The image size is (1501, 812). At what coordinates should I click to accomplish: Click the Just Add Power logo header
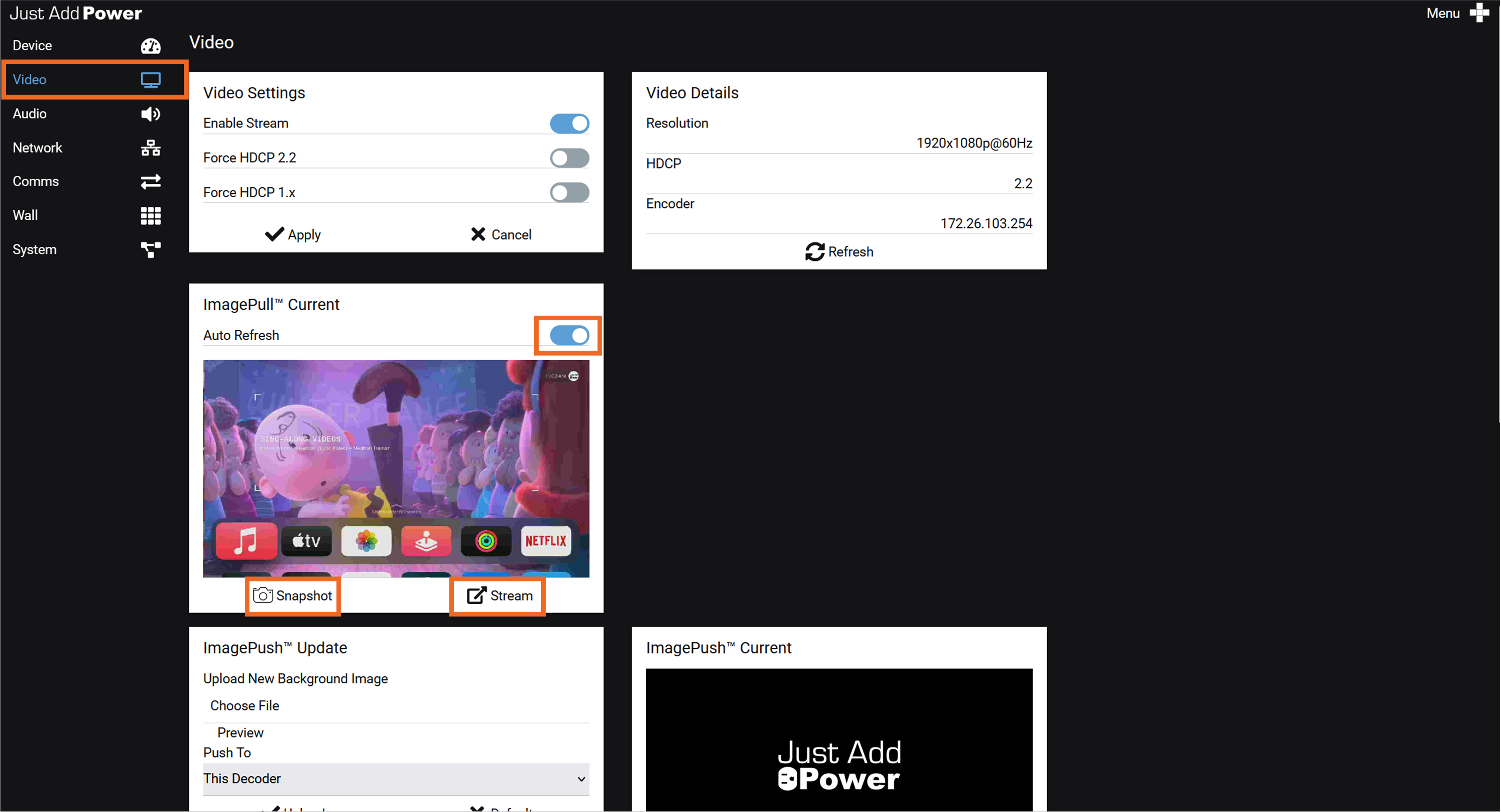(x=76, y=13)
